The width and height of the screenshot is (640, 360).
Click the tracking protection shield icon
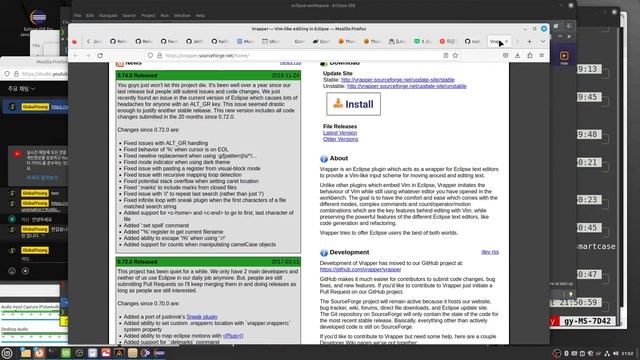151,56
